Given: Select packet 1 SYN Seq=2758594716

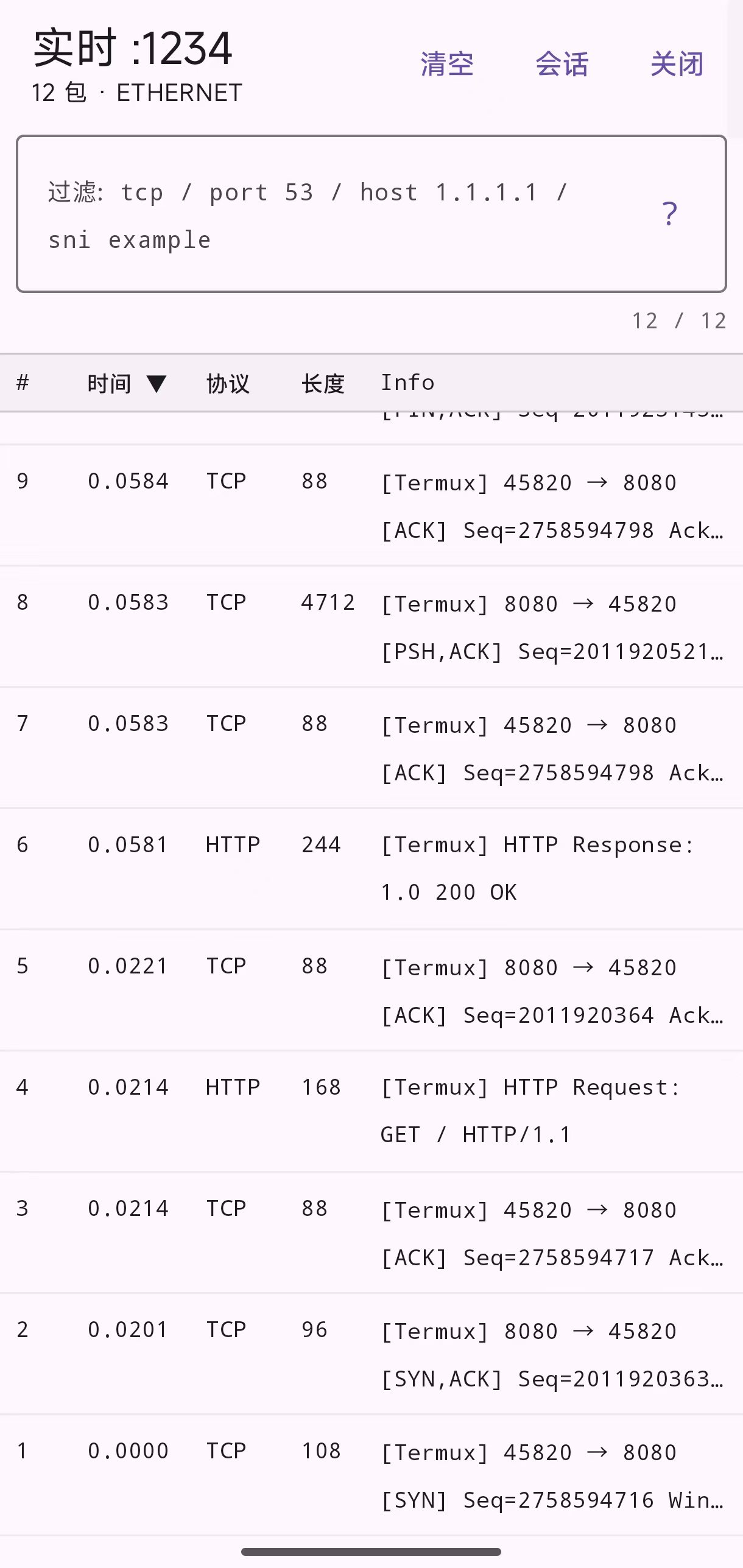Looking at the screenshot, I should [x=371, y=1475].
